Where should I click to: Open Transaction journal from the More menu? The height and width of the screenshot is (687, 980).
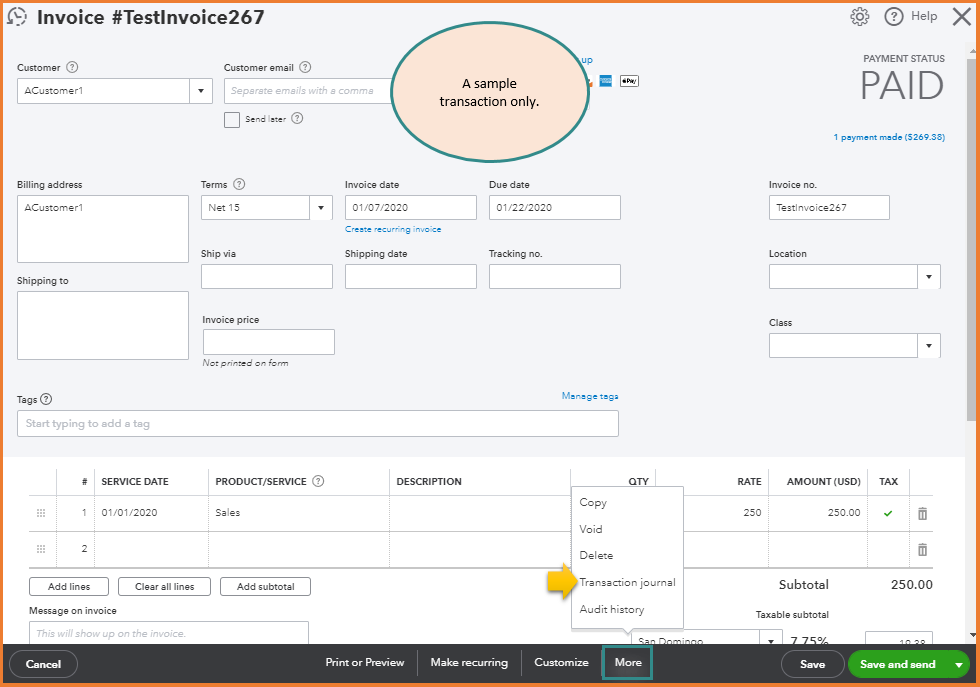coord(628,582)
